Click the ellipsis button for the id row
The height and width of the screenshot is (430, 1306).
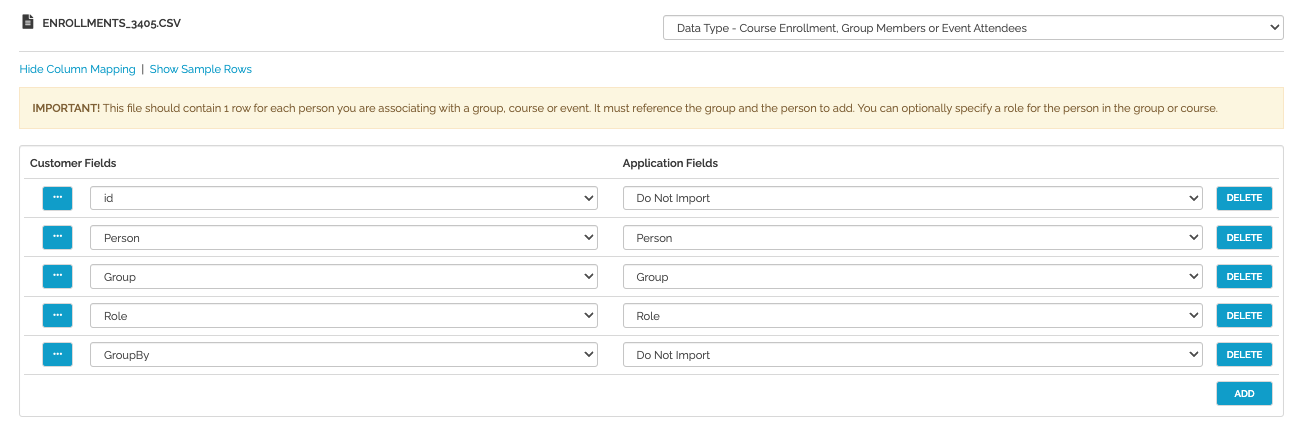pos(57,198)
